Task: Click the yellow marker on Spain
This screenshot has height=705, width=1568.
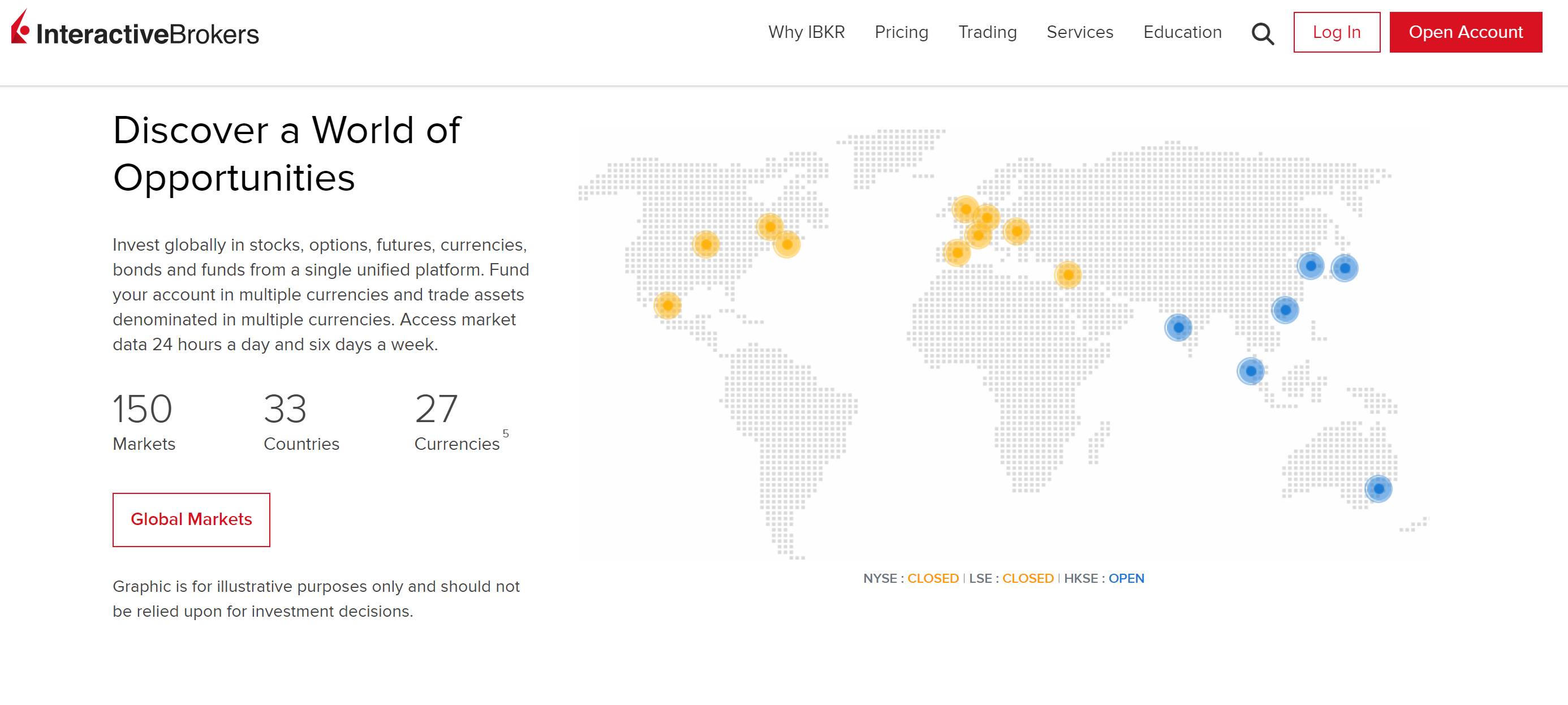Action: (957, 253)
